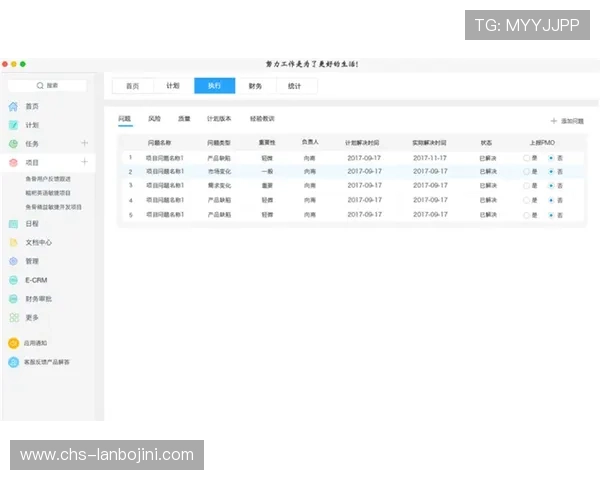600x480 pixels.
Task: Select 是 radio button in row 5
Action: [x=527, y=215]
